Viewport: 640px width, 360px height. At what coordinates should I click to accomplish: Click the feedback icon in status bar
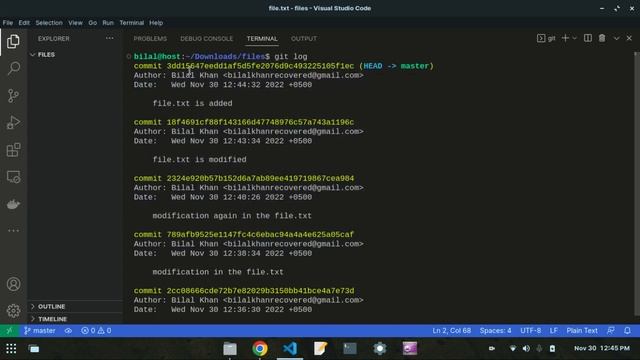tap(611, 331)
